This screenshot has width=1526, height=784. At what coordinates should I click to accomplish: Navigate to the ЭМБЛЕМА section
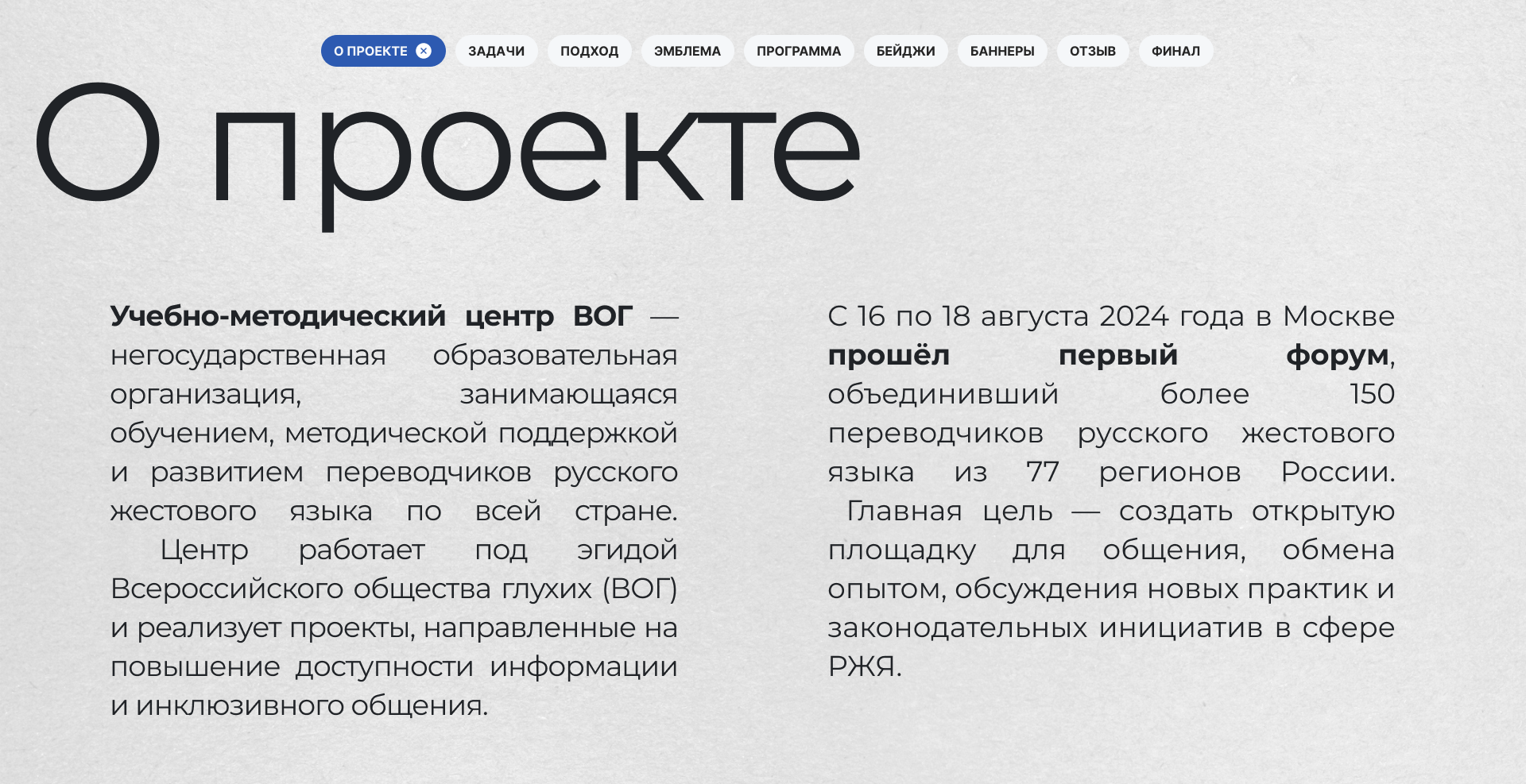coord(687,51)
